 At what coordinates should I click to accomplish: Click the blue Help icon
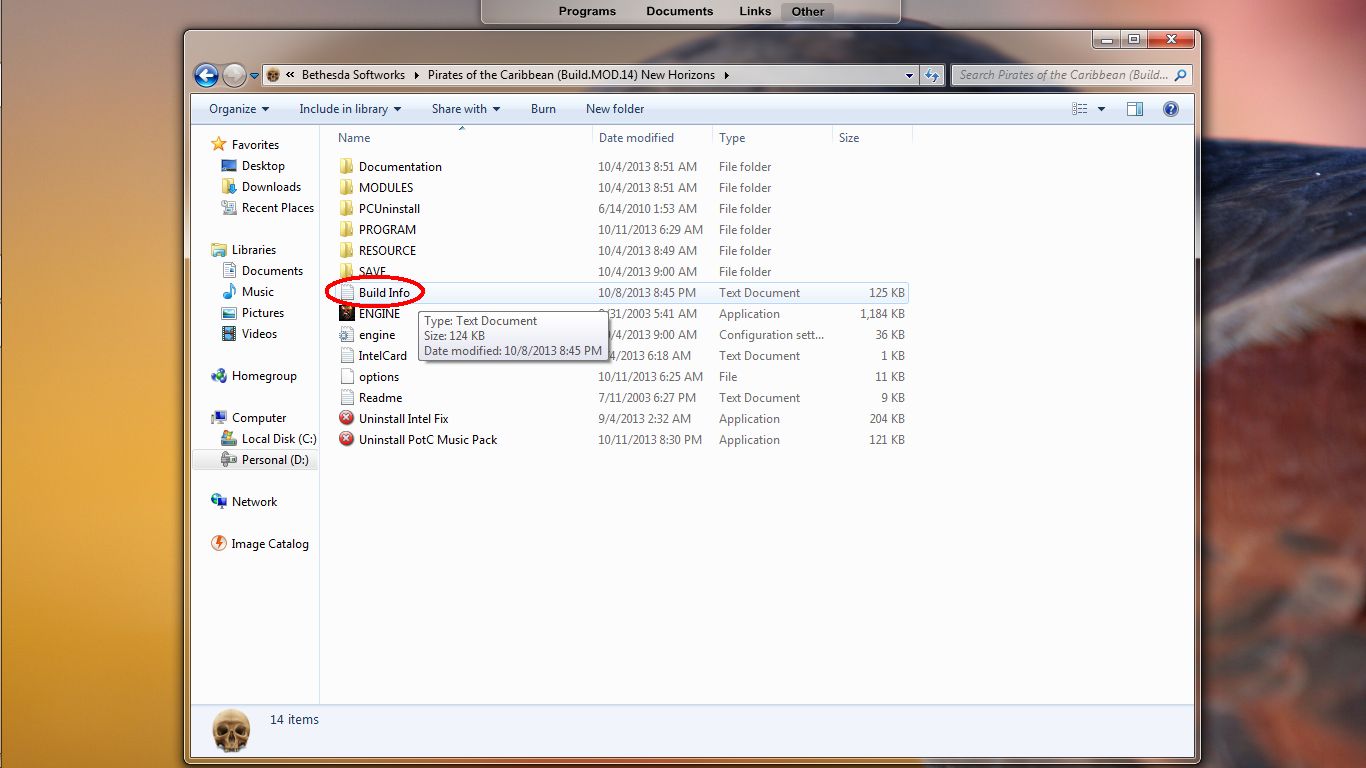point(1171,109)
